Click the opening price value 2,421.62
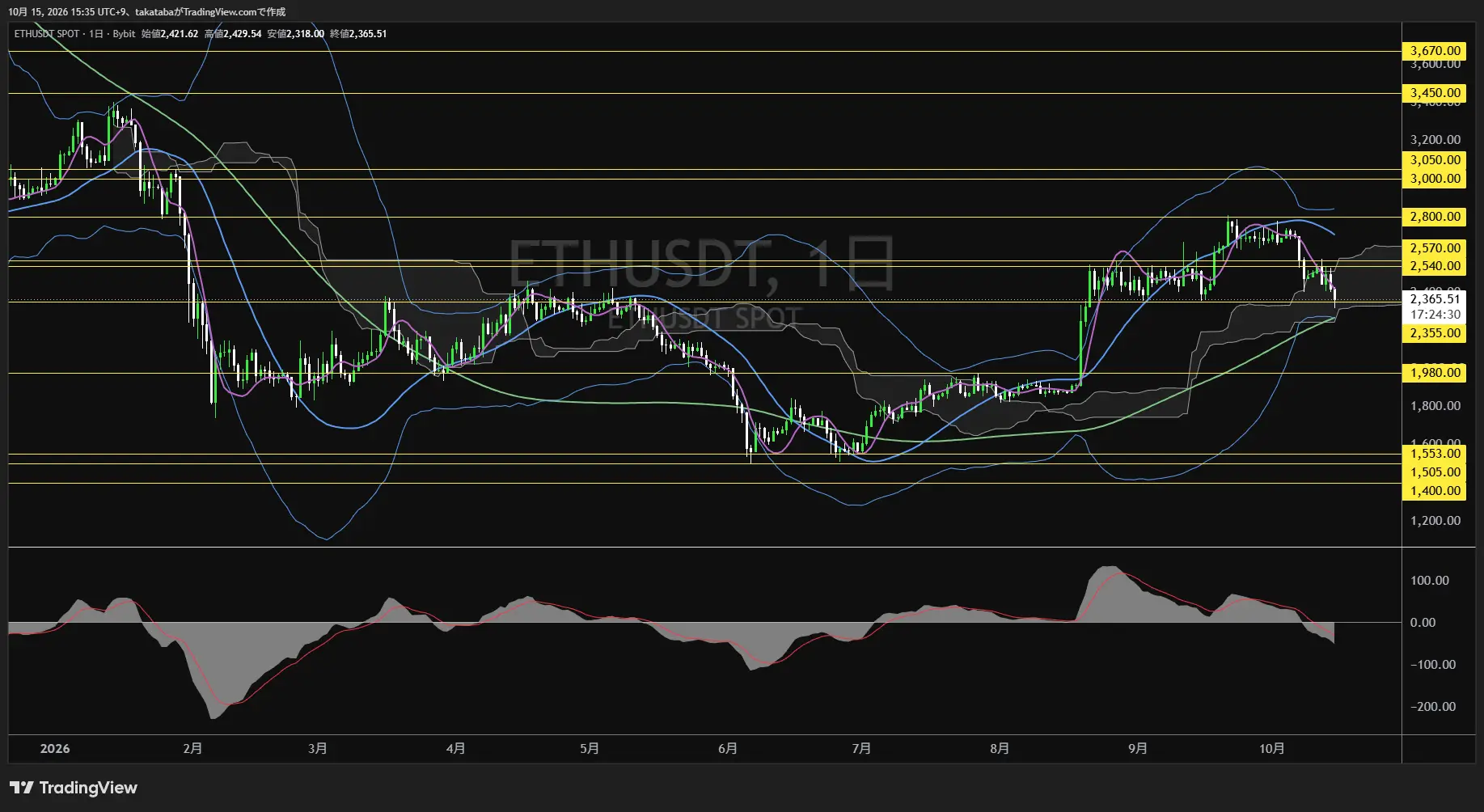 pos(180,34)
